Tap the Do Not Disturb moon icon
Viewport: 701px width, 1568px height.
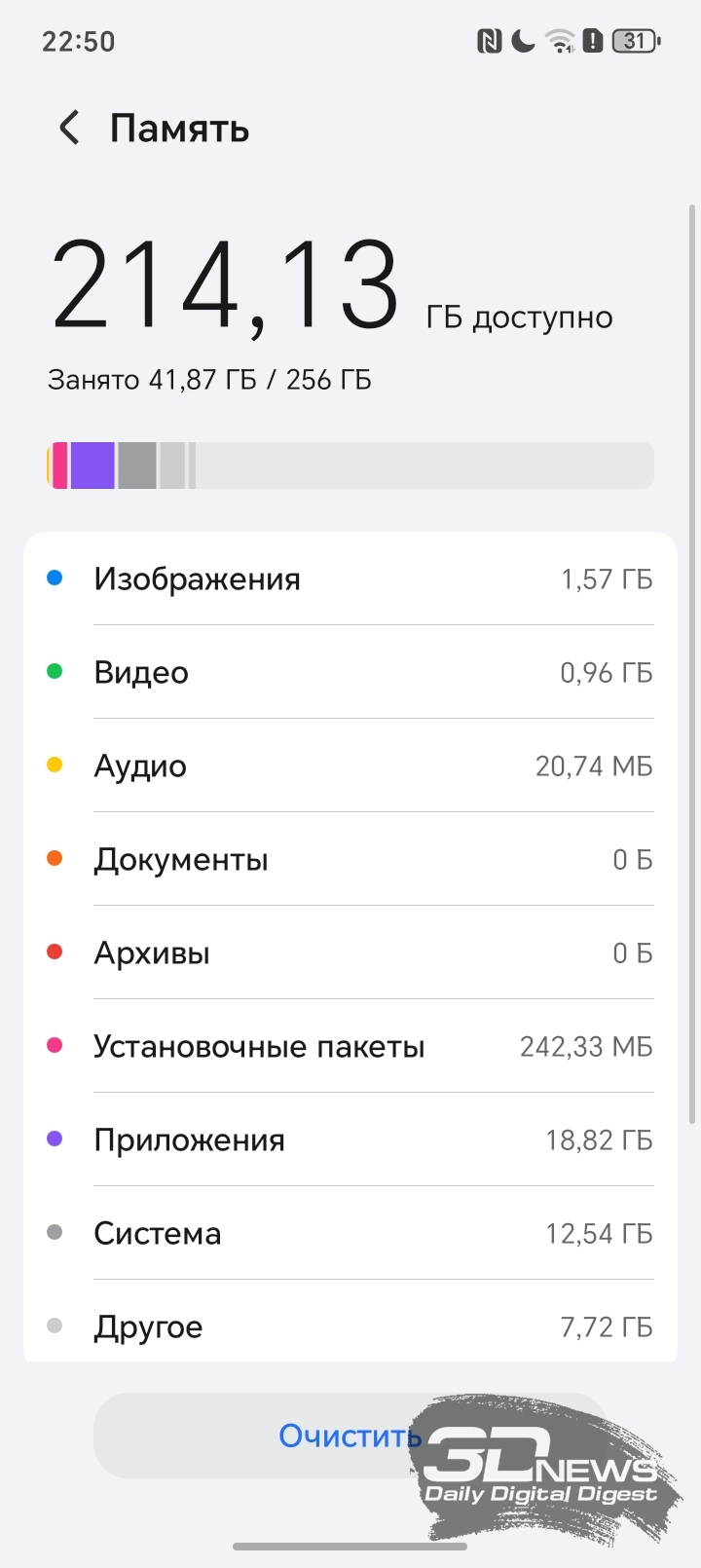click(x=523, y=41)
